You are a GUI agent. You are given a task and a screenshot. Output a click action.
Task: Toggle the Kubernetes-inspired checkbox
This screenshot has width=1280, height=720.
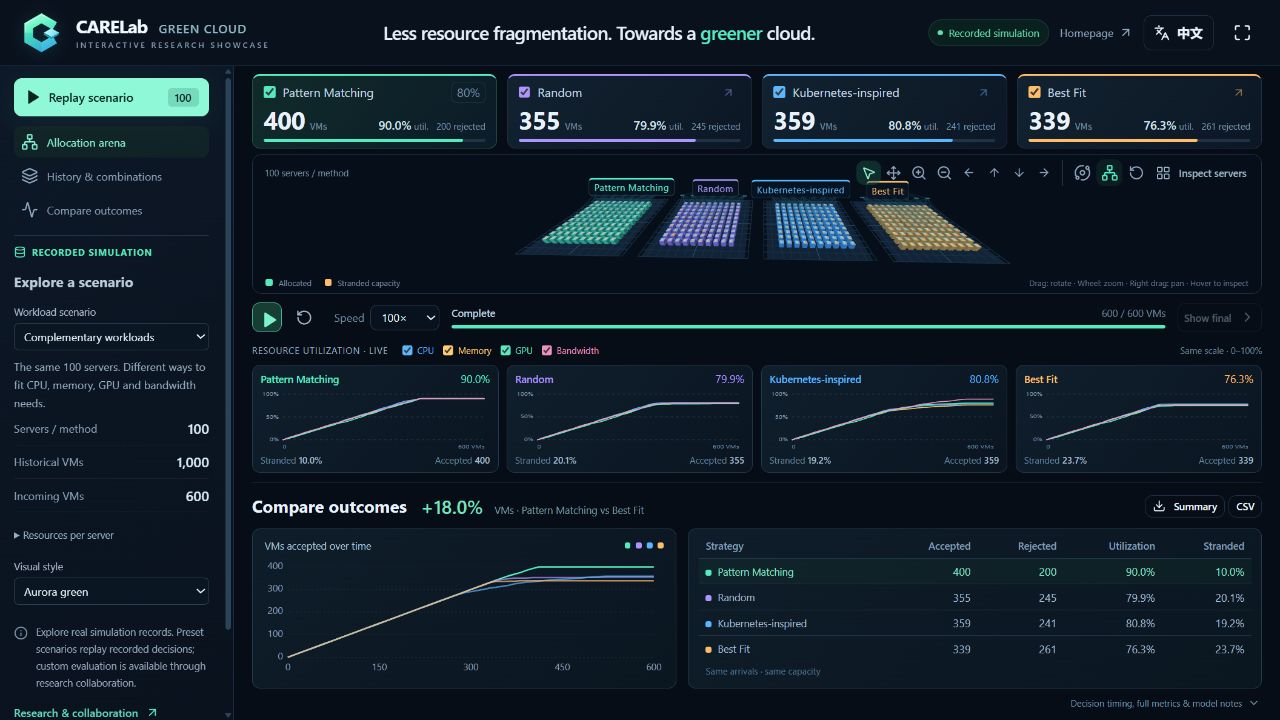pos(780,92)
